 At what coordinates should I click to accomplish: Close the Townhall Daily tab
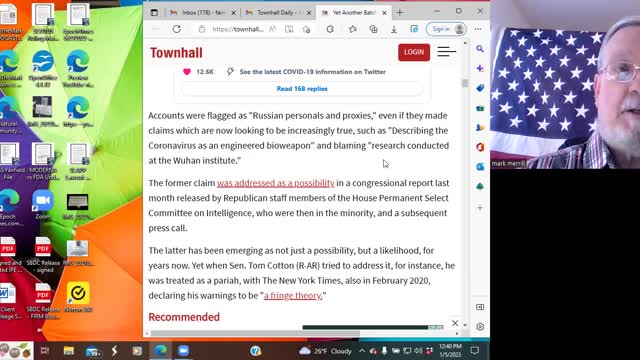(x=309, y=13)
